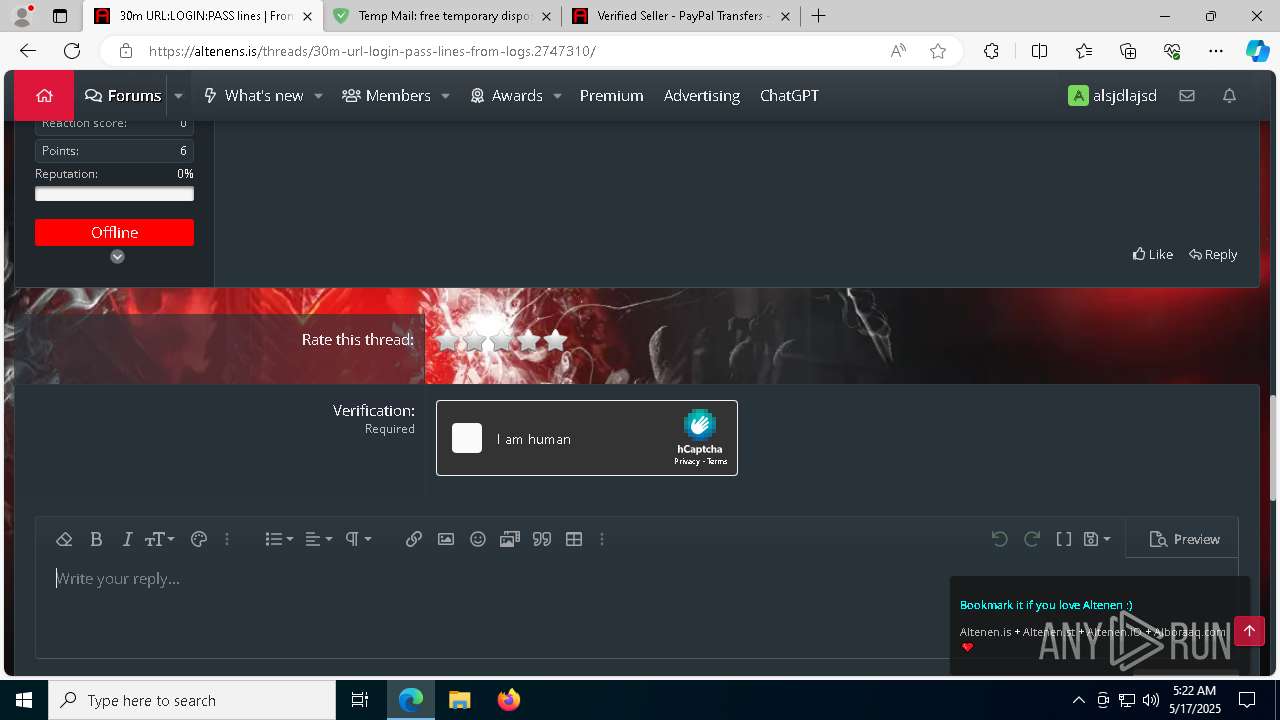
Task: Like the post
Action: (x=1153, y=254)
